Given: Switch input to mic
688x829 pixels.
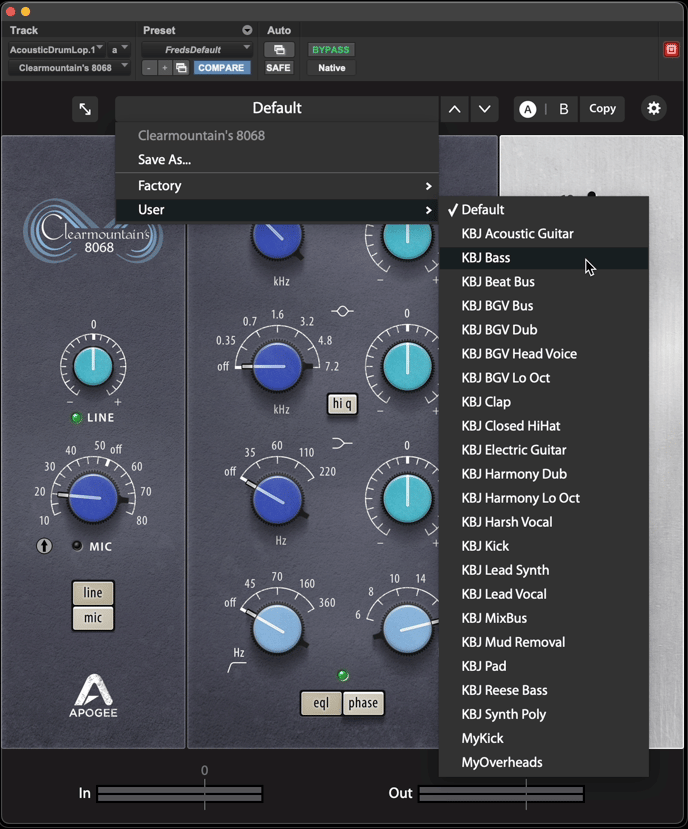Looking at the screenshot, I should pyautogui.click(x=93, y=618).
